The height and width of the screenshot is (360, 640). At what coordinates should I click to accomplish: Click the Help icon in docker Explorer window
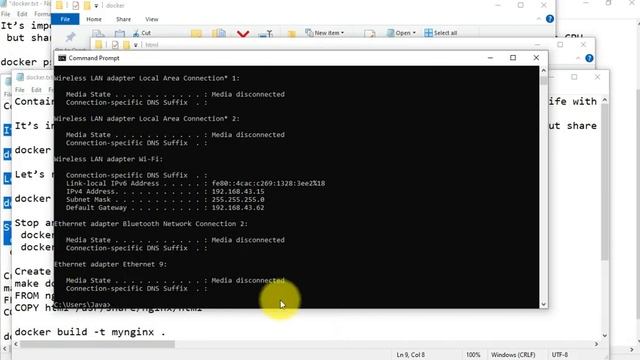tap(550, 19)
